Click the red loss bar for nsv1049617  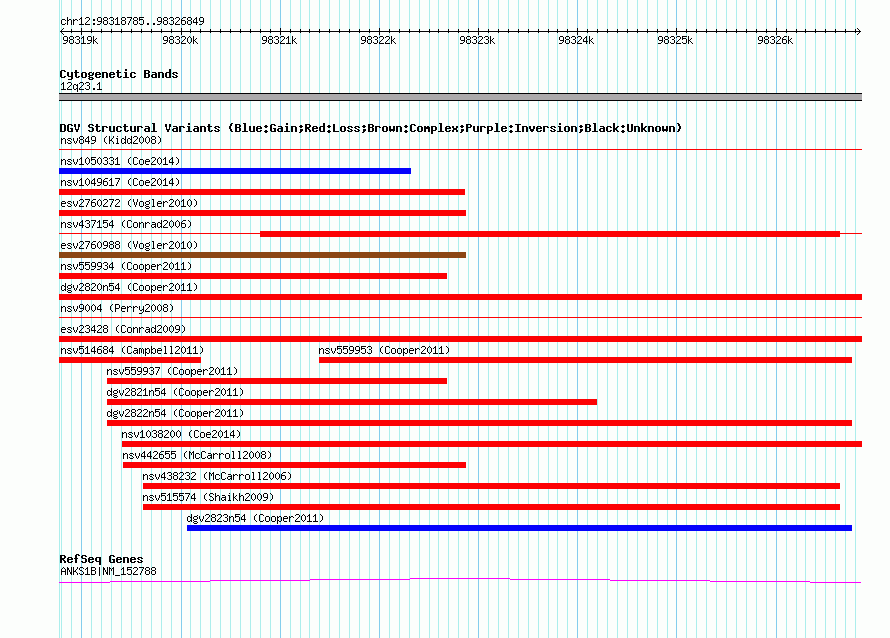(262, 192)
